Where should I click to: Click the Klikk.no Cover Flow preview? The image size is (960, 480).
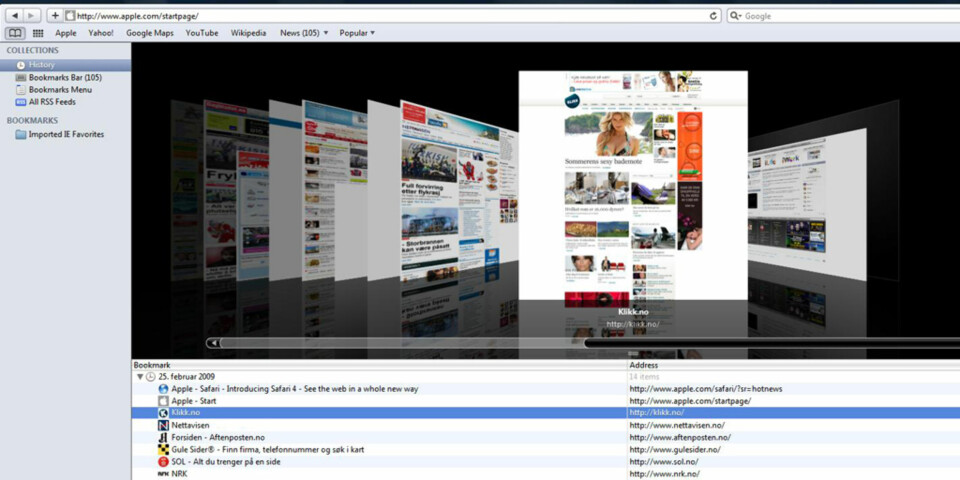[632, 185]
